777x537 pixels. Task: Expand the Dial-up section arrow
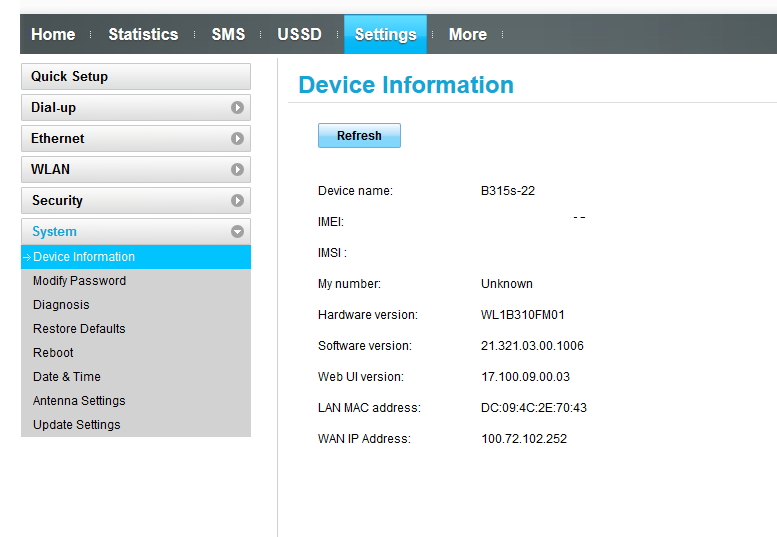tap(237, 108)
